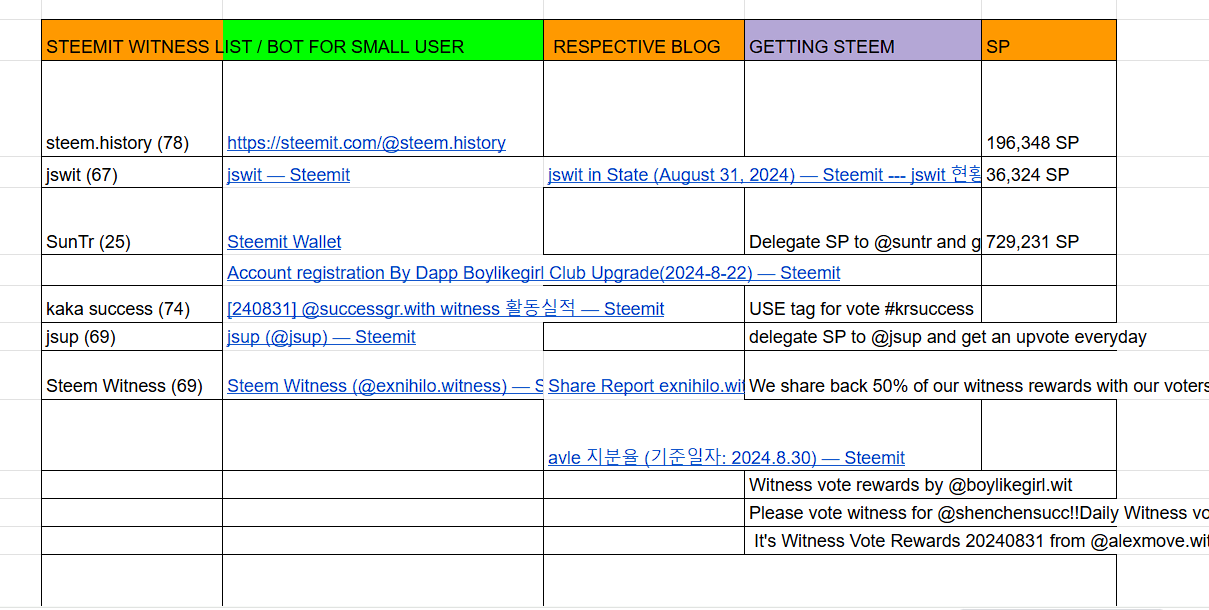This screenshot has width=1209, height=610.
Task: Select the 'Steem Witness (69)' cell
Action: tap(132, 375)
